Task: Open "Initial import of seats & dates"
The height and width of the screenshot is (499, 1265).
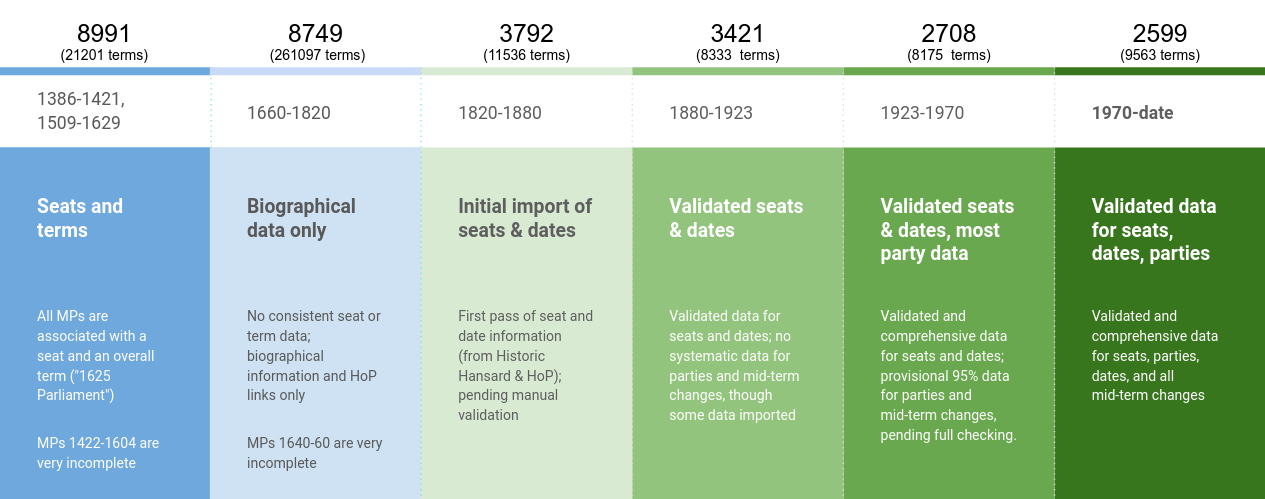Action: [525, 218]
